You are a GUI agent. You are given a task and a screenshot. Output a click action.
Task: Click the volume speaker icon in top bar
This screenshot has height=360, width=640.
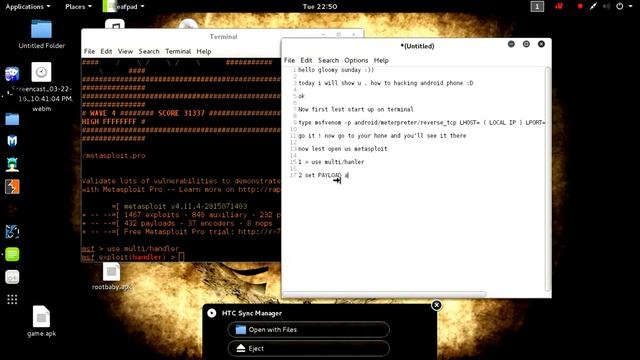pyautogui.click(x=607, y=7)
